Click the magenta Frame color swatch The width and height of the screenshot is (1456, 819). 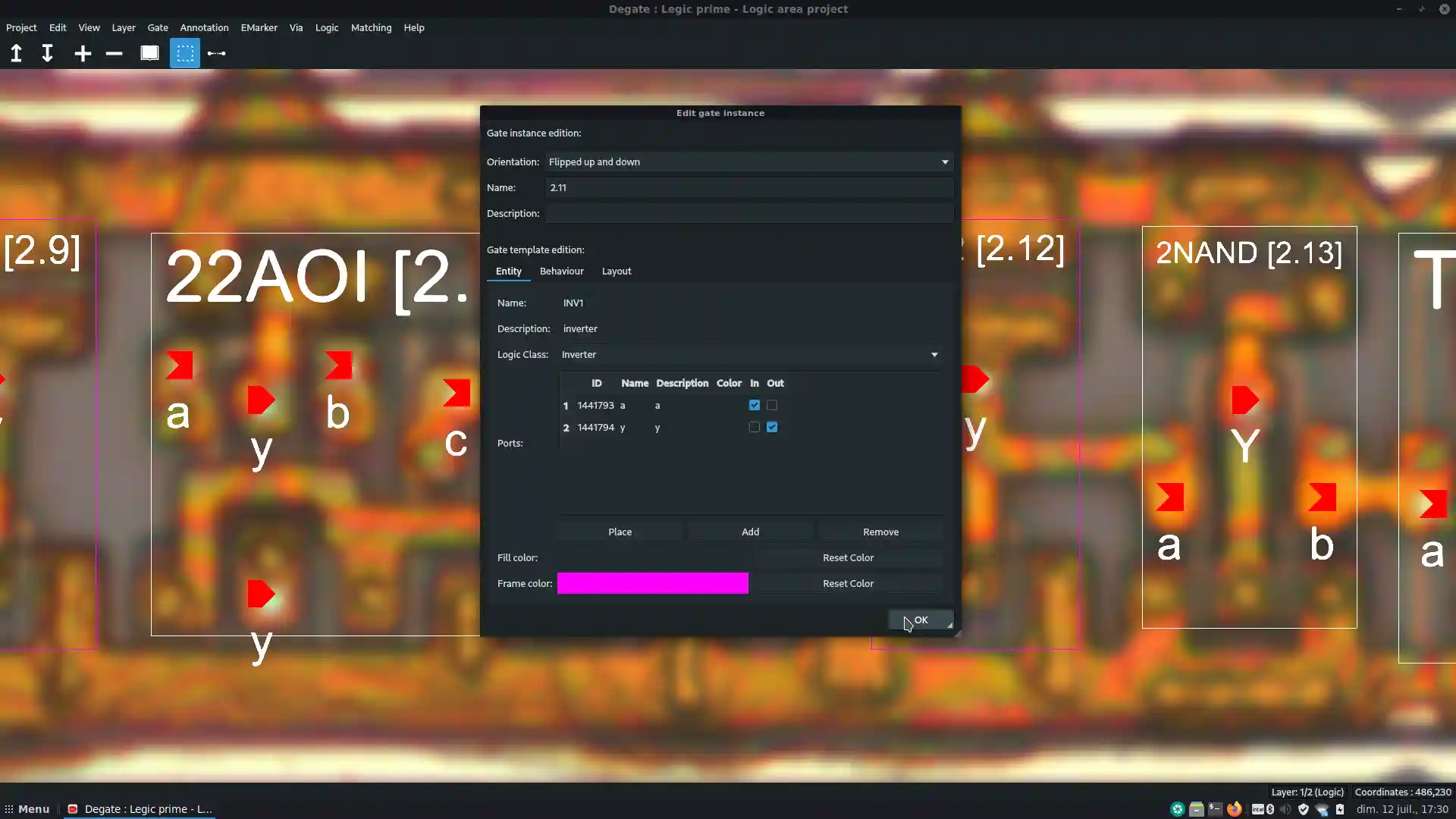pyautogui.click(x=652, y=583)
